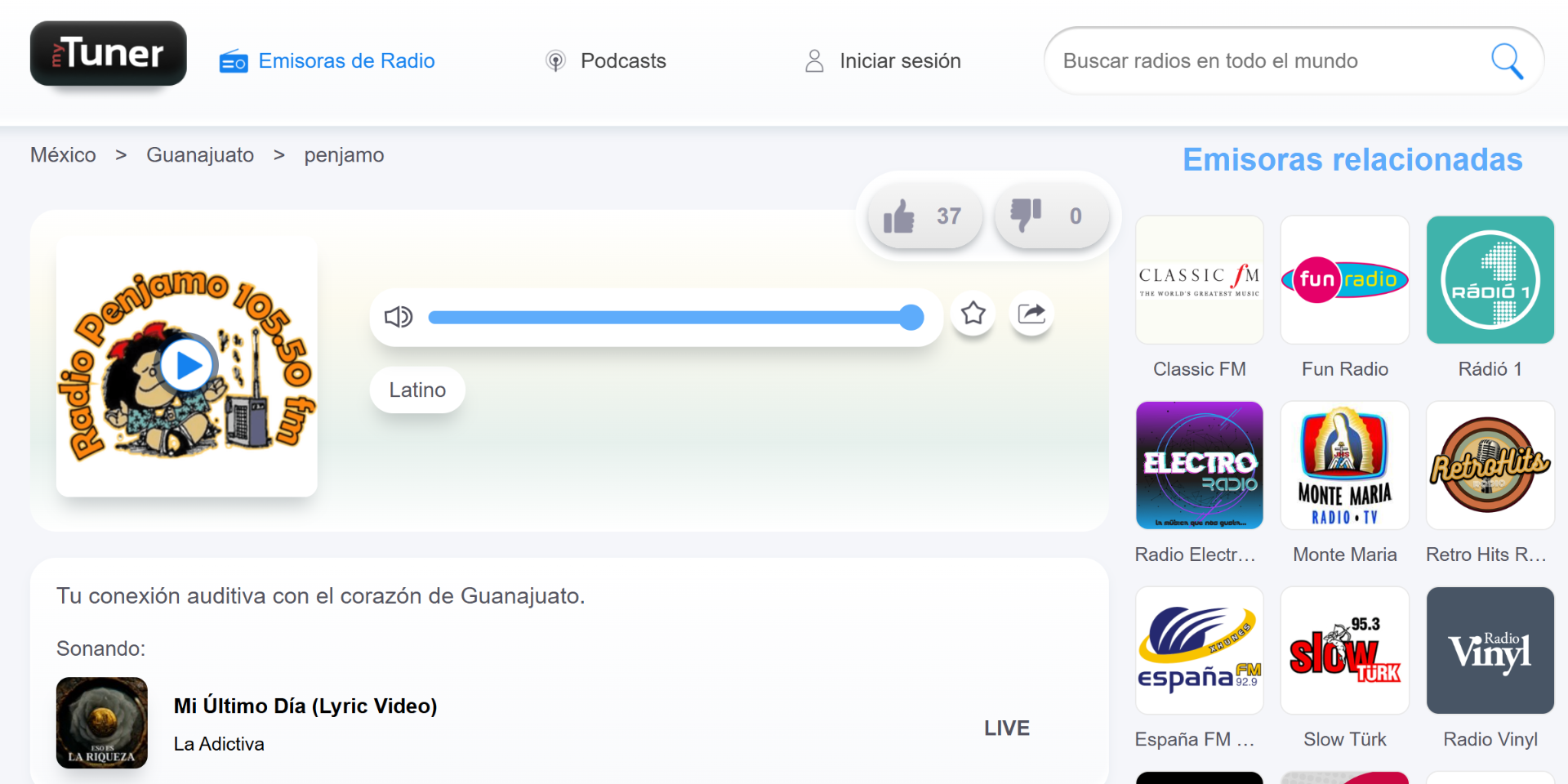Select the Latino genre tag
Viewport: 1568px width, 784px height.
click(416, 390)
